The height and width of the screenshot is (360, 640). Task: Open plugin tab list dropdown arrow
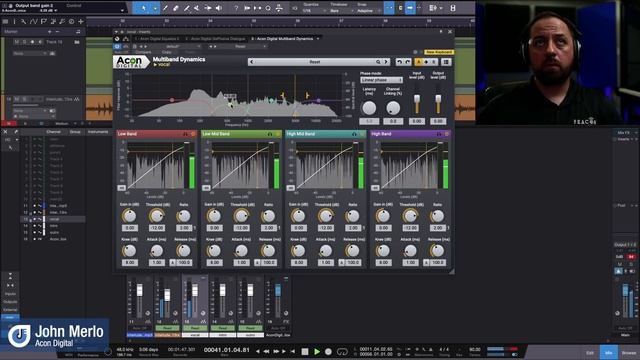tap(318, 38)
